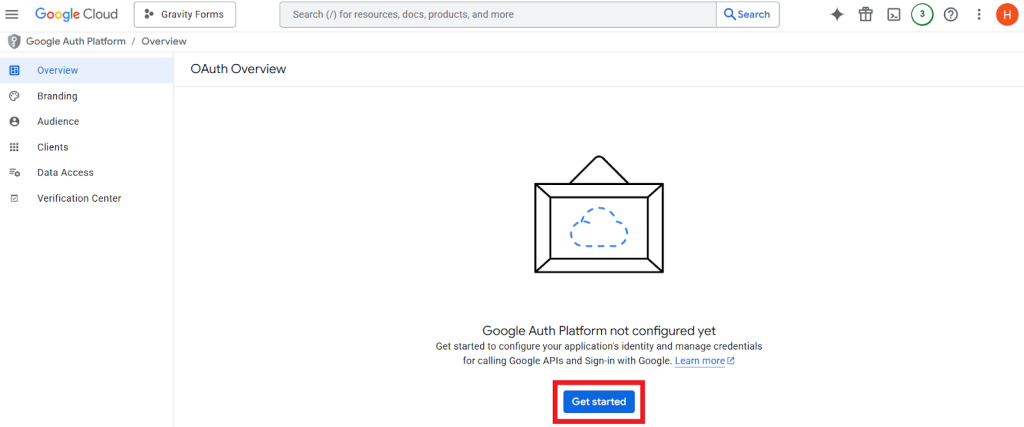This screenshot has width=1024, height=427.
Task: Click the framed cloud illustration
Action: pos(599,215)
